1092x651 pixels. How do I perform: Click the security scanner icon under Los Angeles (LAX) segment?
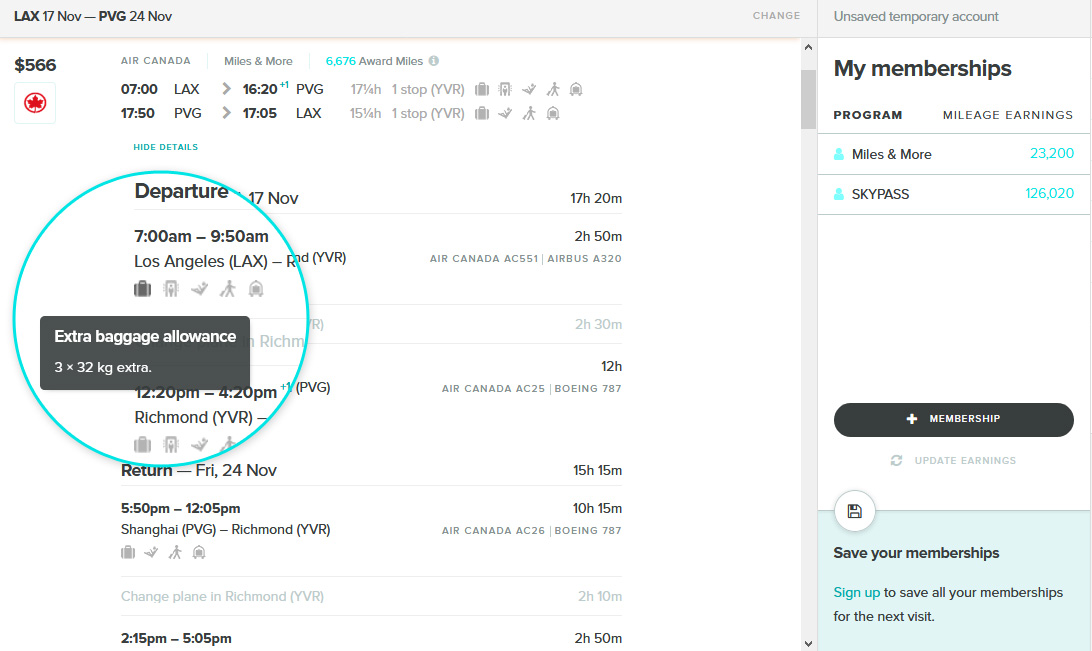171,289
